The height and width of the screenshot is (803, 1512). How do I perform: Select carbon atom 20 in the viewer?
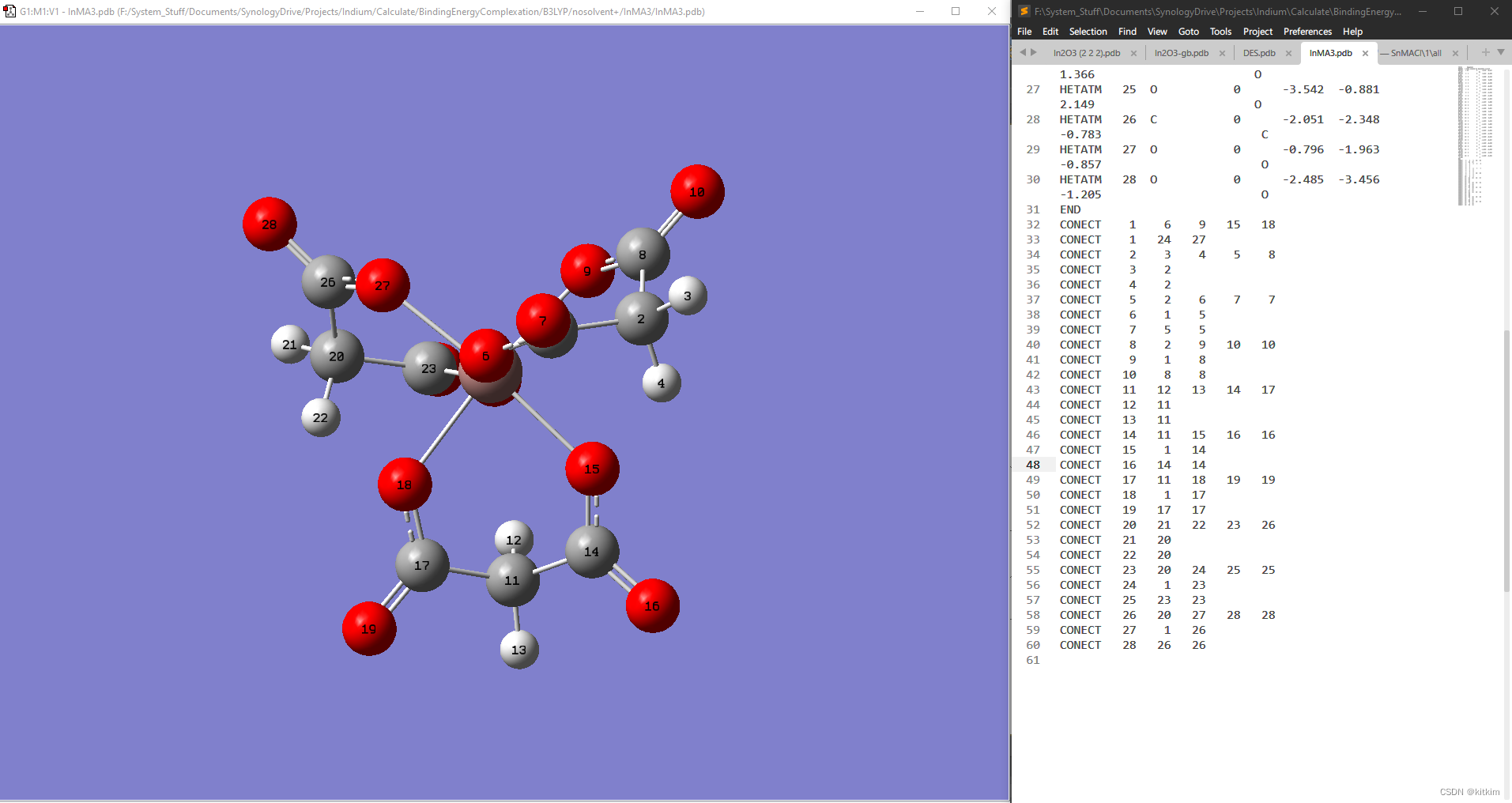click(337, 356)
